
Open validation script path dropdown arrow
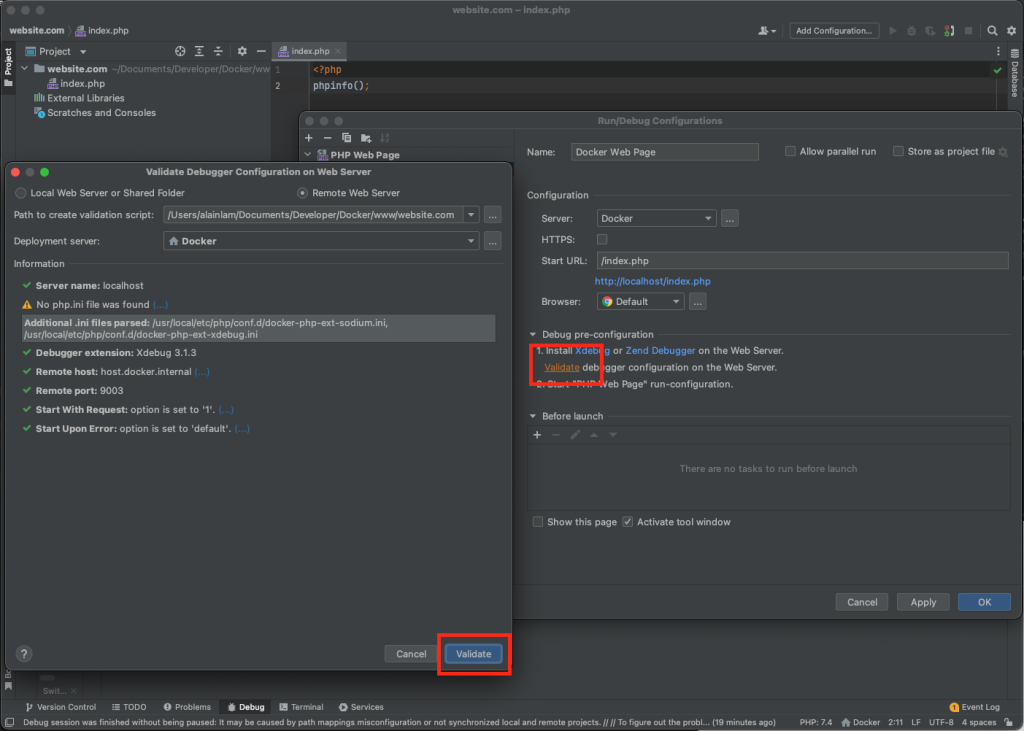[x=471, y=215]
